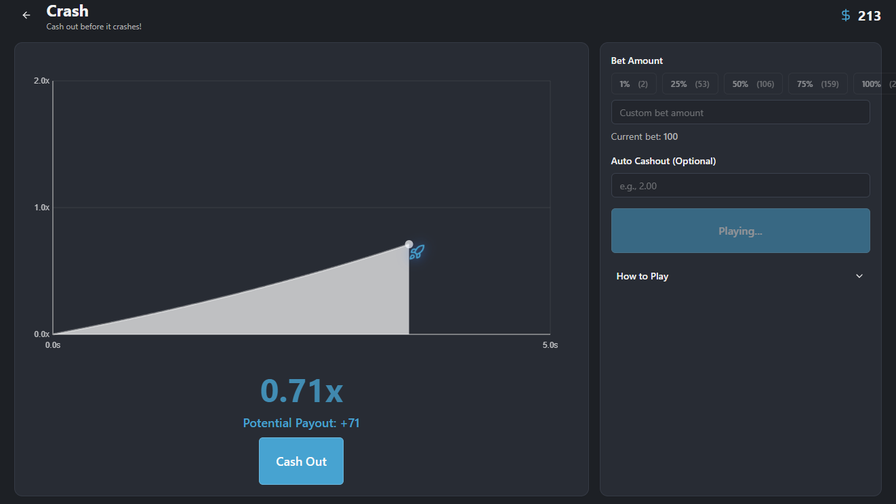The image size is (896, 504).
Task: Pick the 100% bet preset
Action: (872, 85)
